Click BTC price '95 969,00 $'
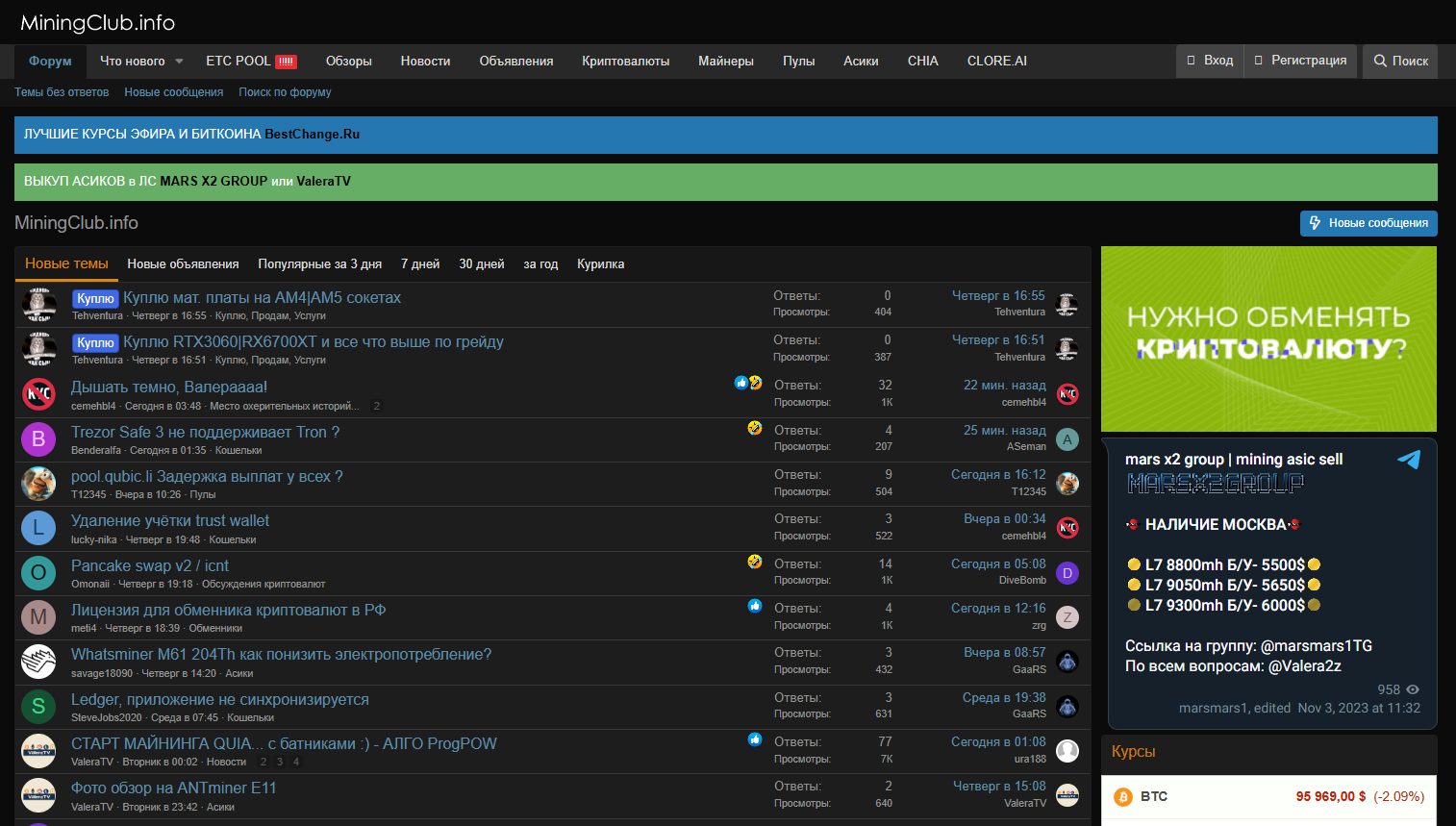 coord(1331,796)
